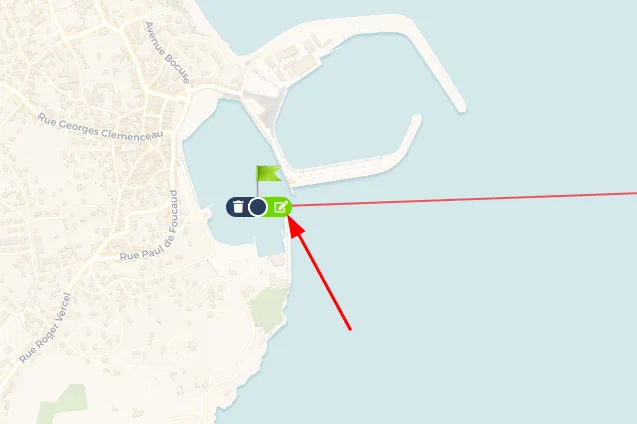Viewport: 637px width, 424px height.
Task: Click the small pier left of trash icon
Action: click(207, 210)
